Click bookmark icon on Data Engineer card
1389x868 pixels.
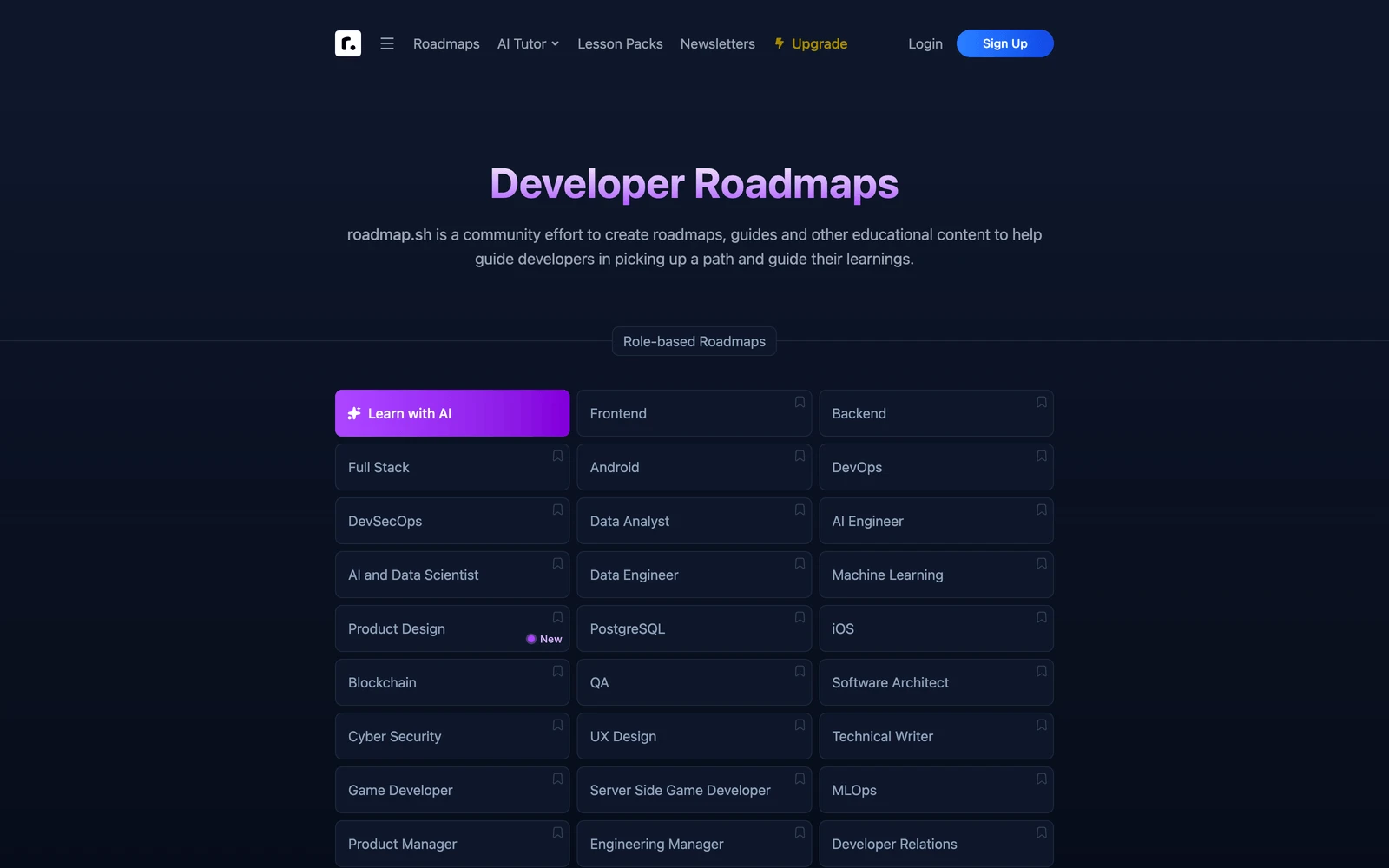800,563
